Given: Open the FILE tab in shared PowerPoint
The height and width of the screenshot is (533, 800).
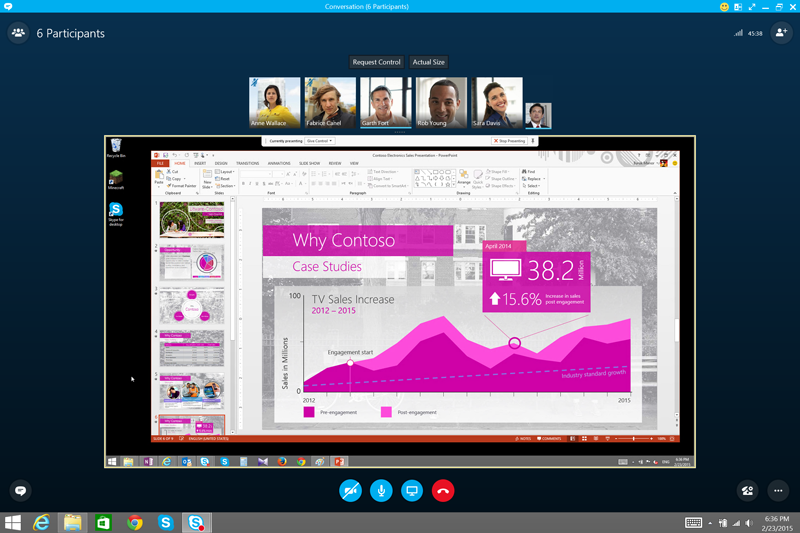Looking at the screenshot, I should tap(160, 163).
